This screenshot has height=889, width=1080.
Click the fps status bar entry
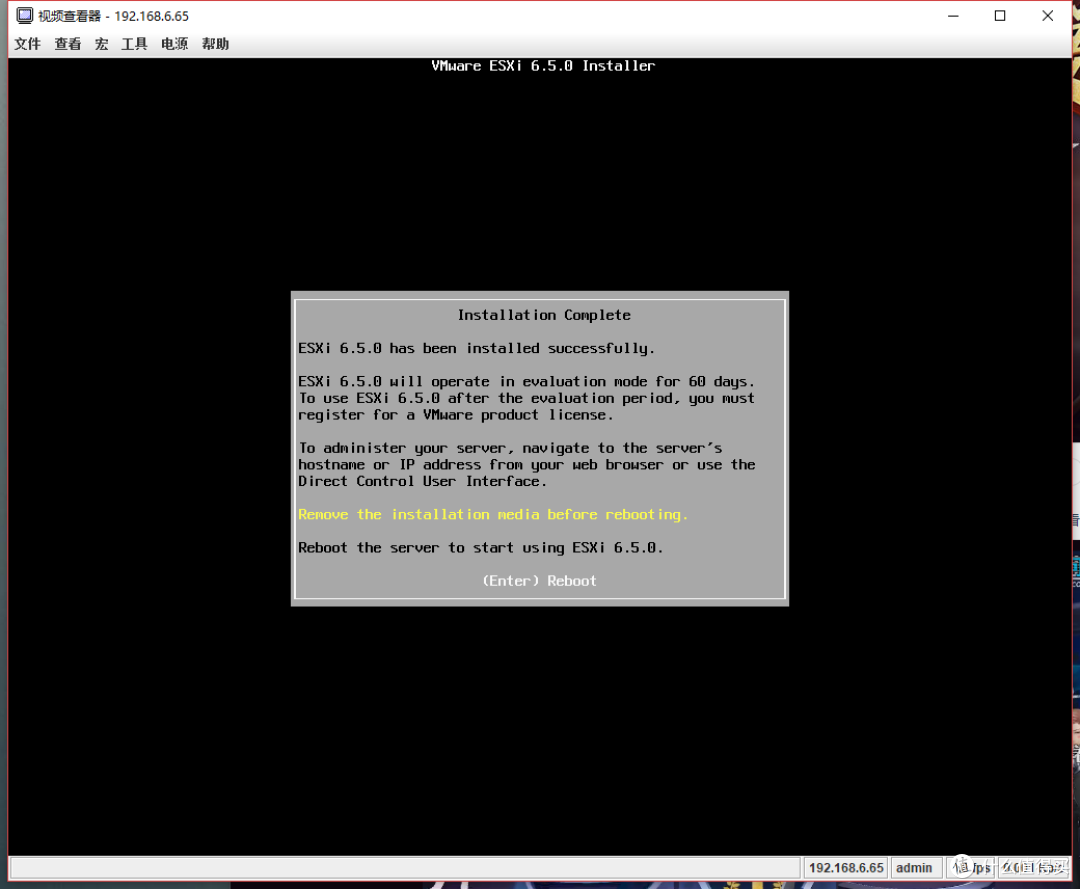pyautogui.click(x=970, y=868)
